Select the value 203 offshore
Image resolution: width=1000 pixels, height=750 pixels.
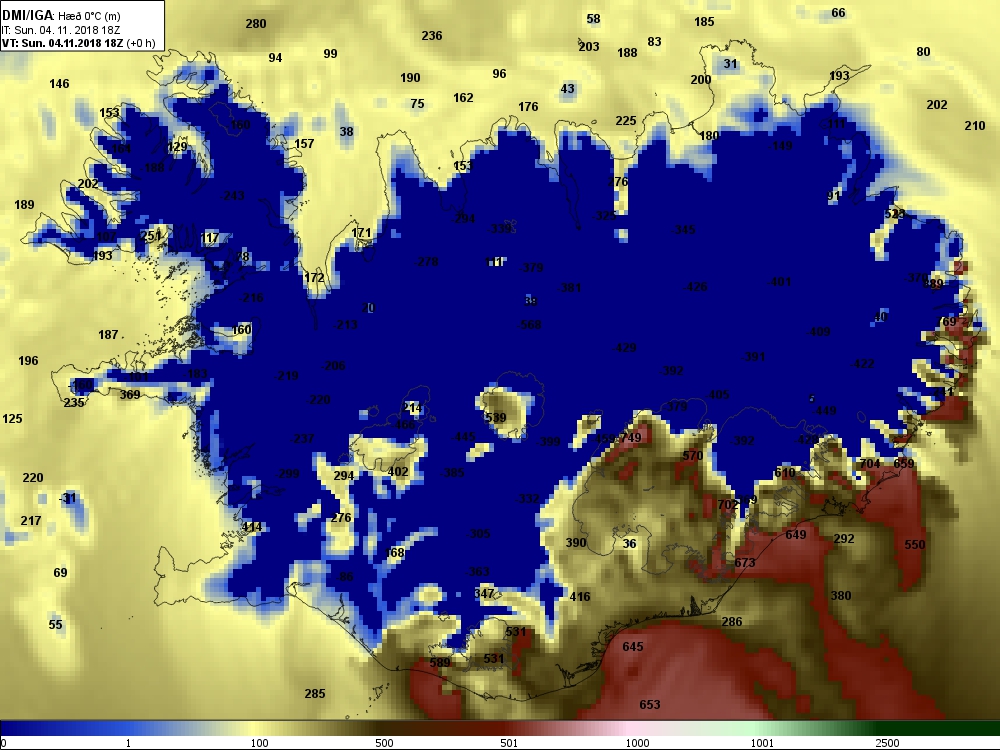click(589, 47)
